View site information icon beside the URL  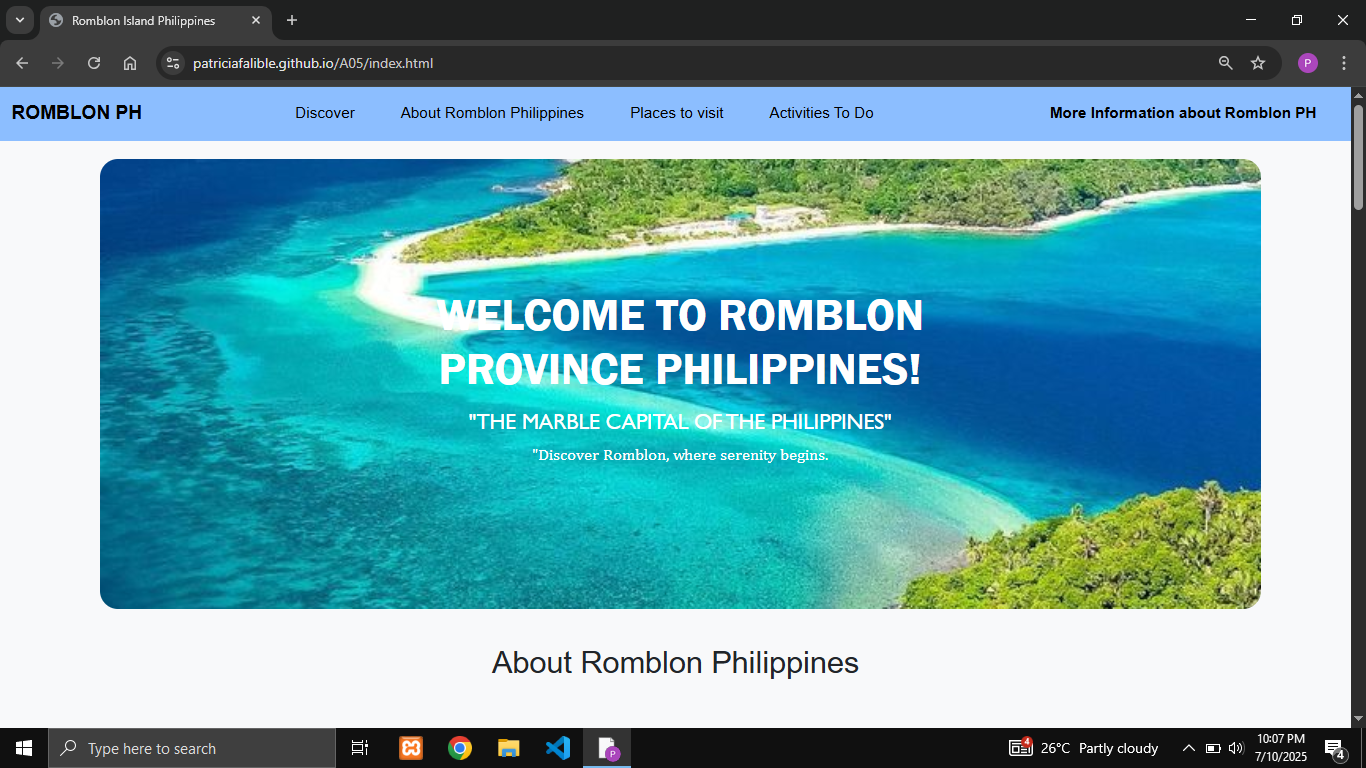173,63
